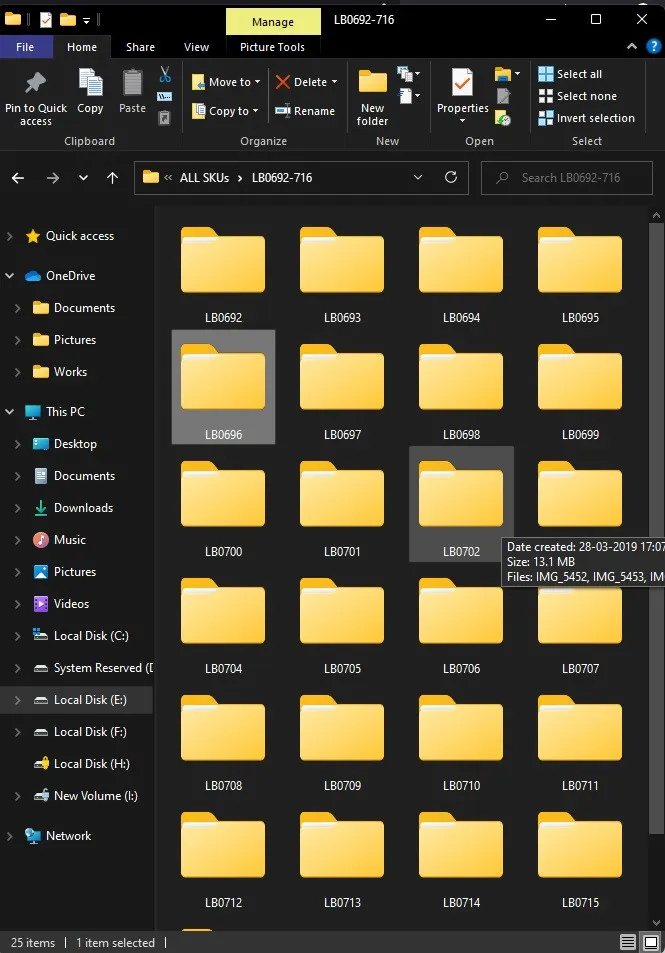
Task: Click Select none
Action: click(x=577, y=96)
